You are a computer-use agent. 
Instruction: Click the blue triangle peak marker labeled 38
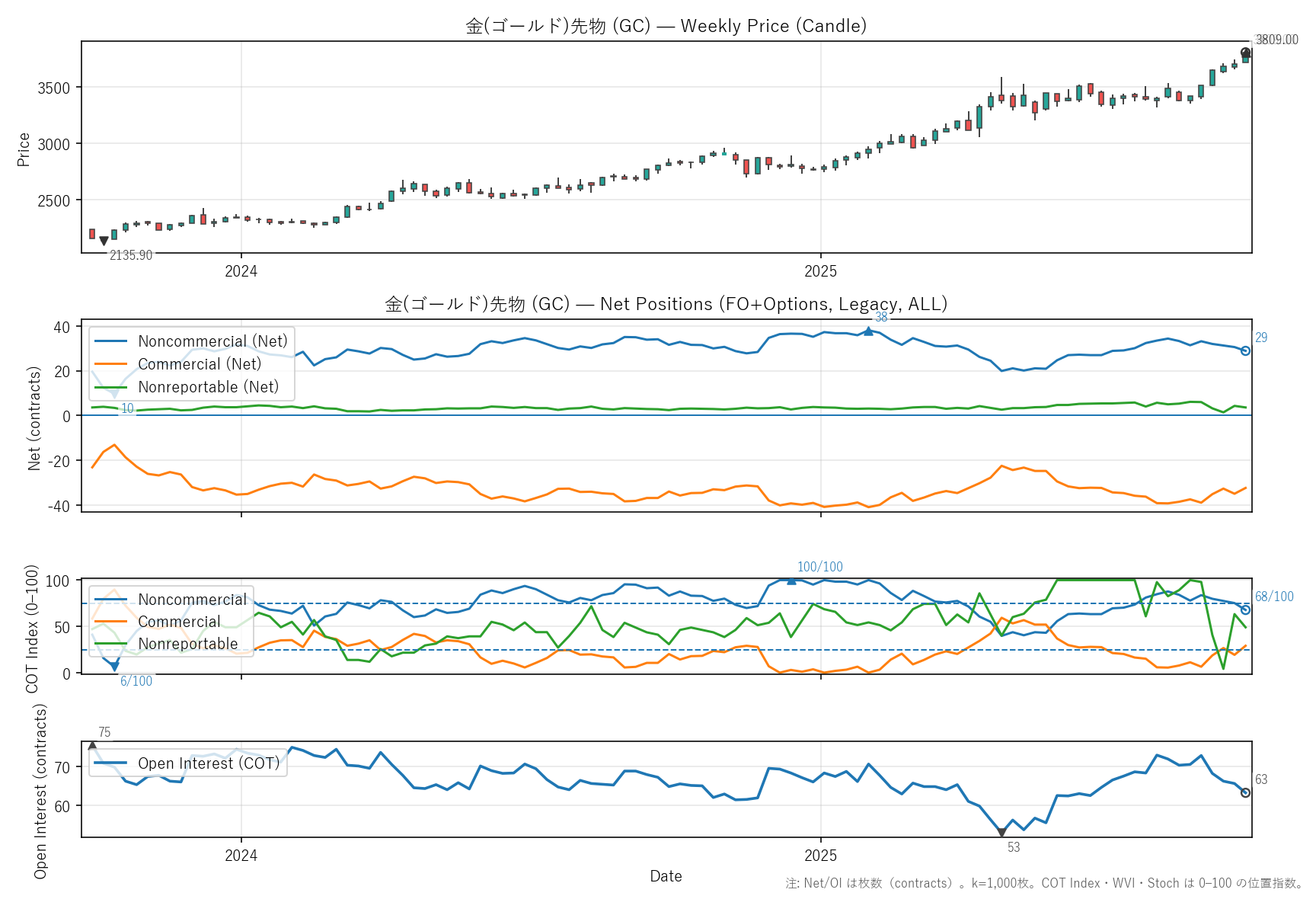[x=868, y=331]
